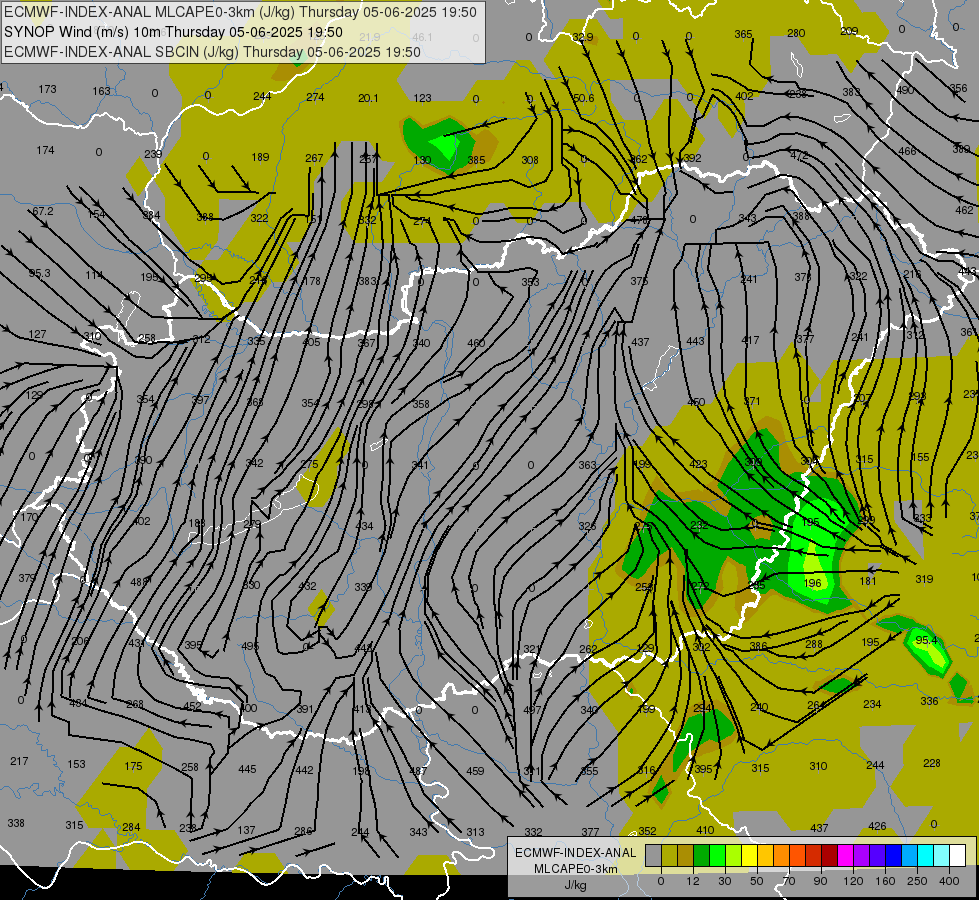Choose the red-orange legend swatch
979x900 pixels.
pos(797,856)
